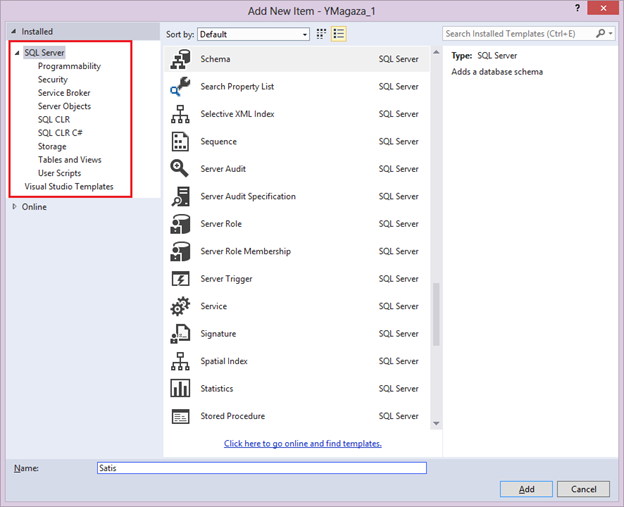Pick the Signature template icon
This screenshot has height=507, width=624.
tap(180, 333)
